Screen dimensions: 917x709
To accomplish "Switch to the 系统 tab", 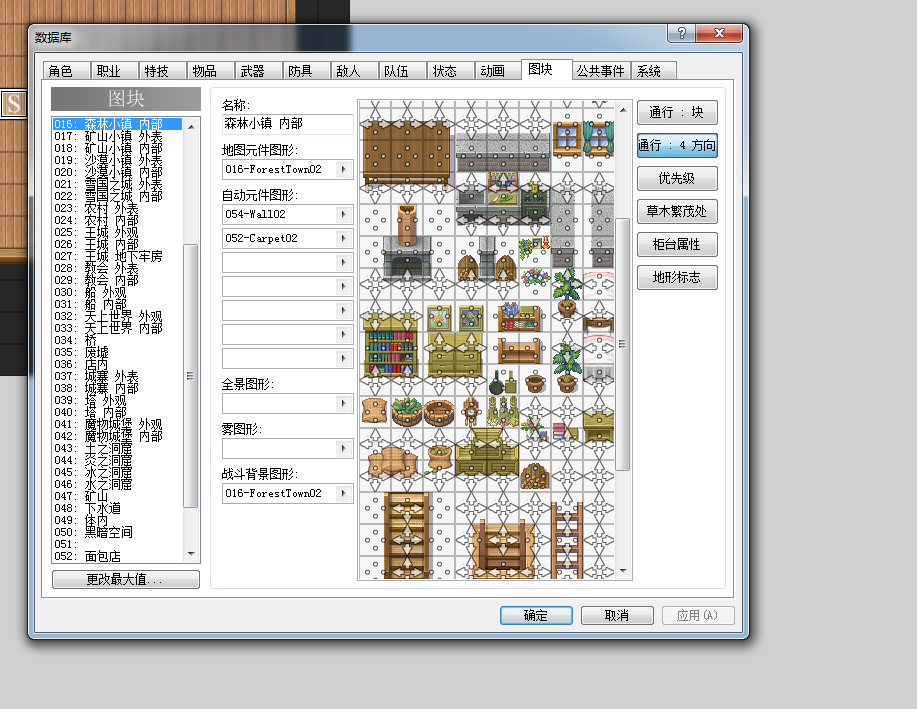I will (653, 71).
